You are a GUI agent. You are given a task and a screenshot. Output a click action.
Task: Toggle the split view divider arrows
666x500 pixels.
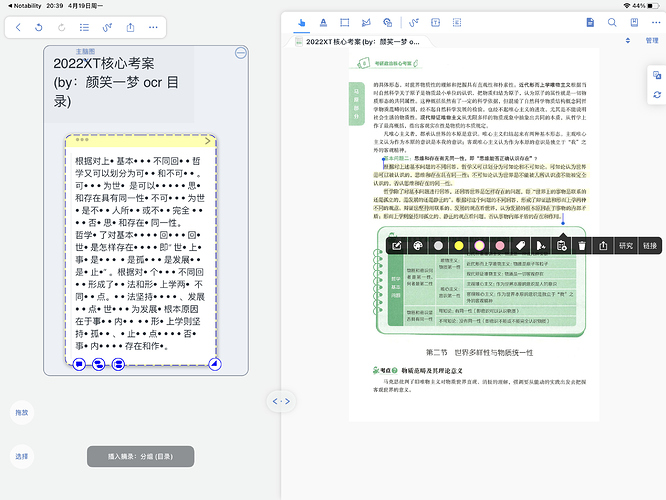tap(281, 401)
